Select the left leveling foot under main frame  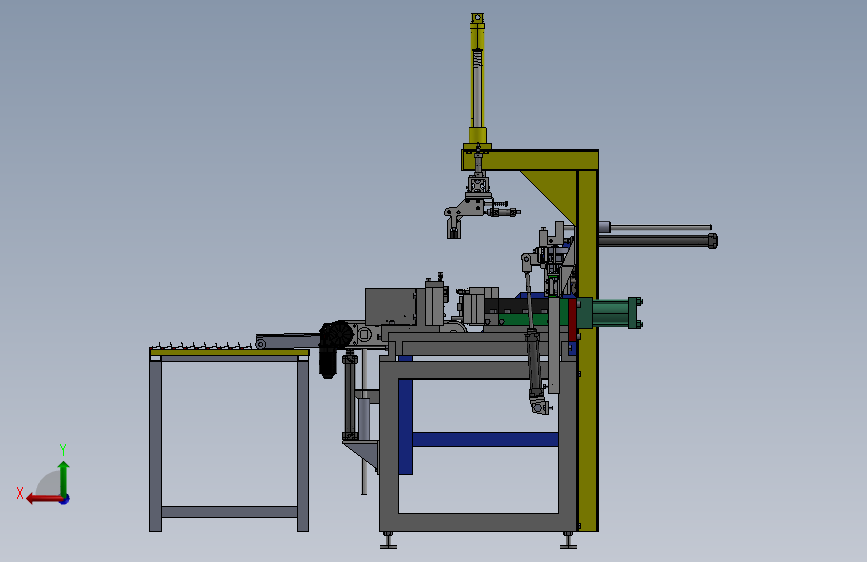coord(388,540)
